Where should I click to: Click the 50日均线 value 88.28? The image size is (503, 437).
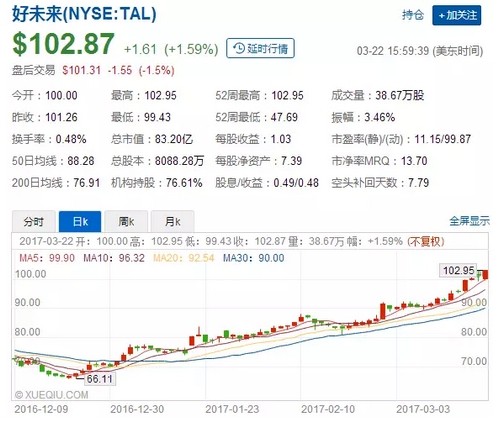pyautogui.click(x=81, y=161)
